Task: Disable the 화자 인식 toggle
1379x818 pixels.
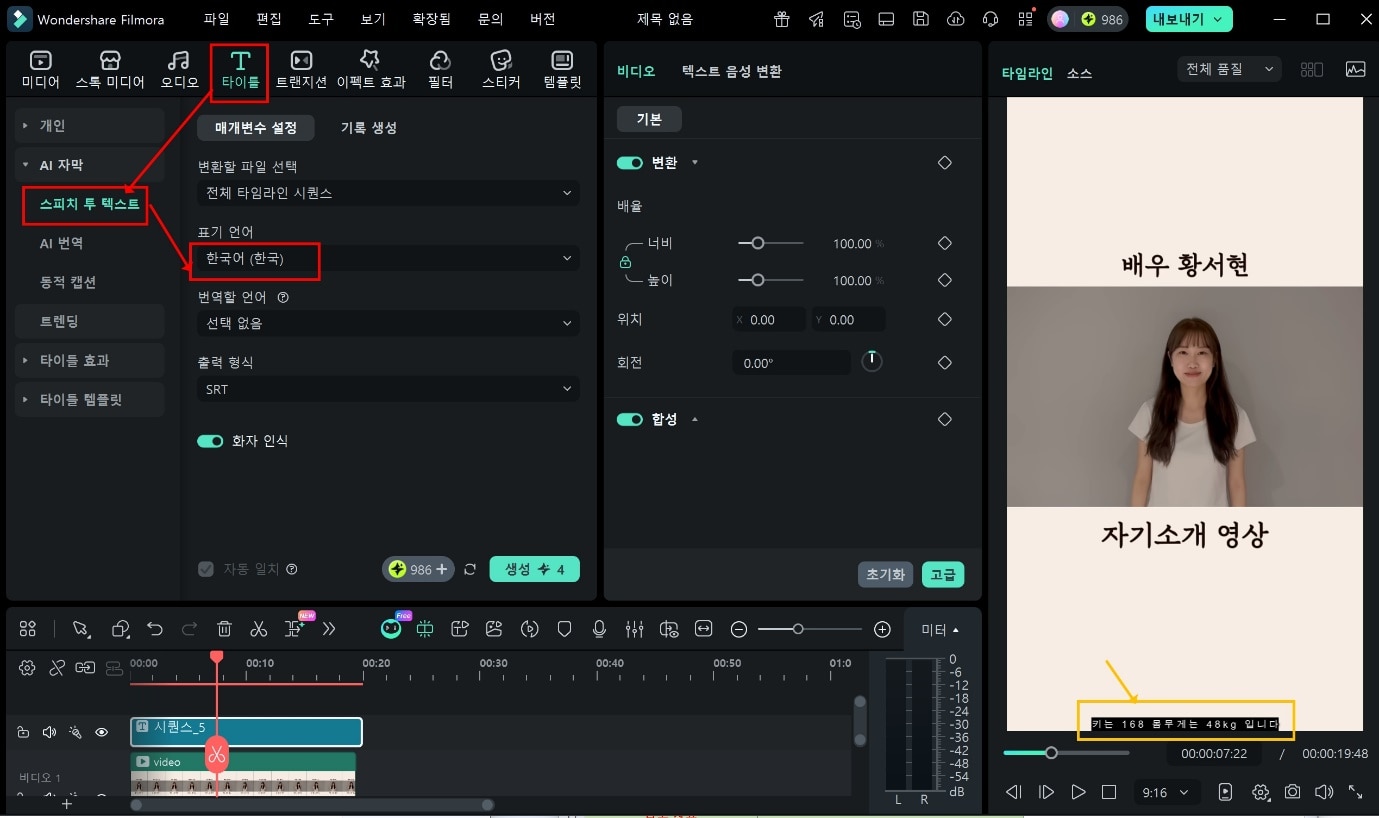Action: click(210, 440)
